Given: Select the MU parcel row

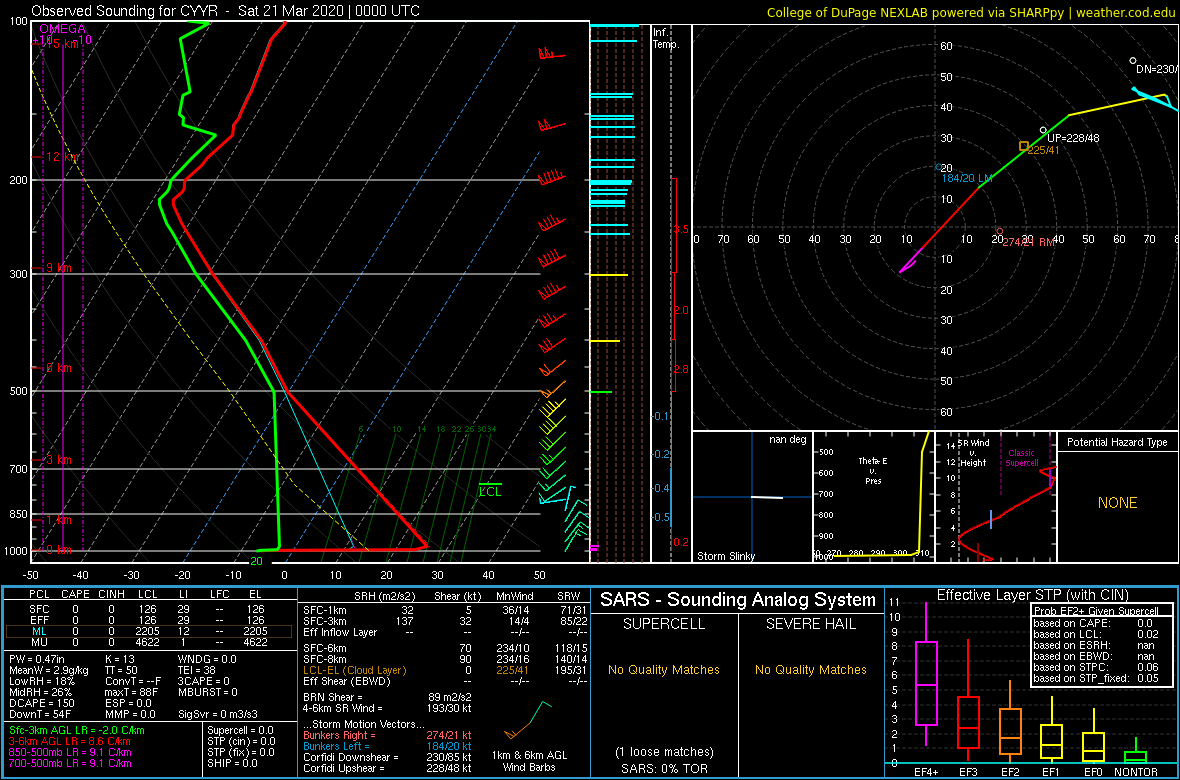Looking at the screenshot, I should pyautogui.click(x=149, y=644).
